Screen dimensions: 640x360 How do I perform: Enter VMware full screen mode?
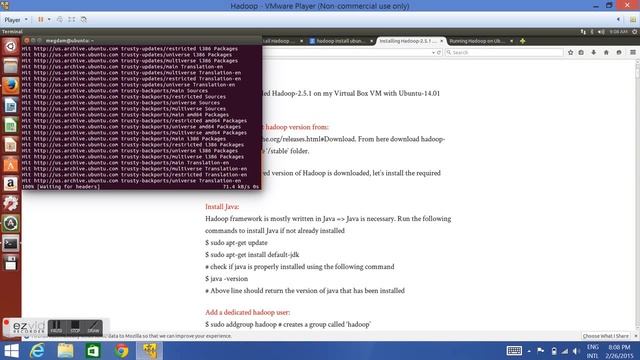pyautogui.click(x=72, y=20)
